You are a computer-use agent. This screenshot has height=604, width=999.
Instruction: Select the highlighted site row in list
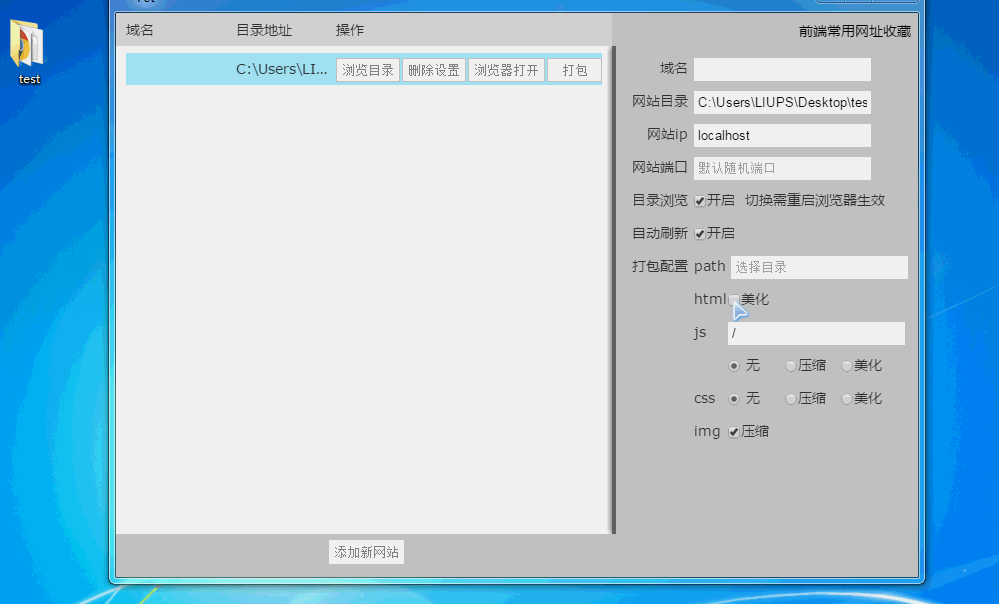coord(180,70)
